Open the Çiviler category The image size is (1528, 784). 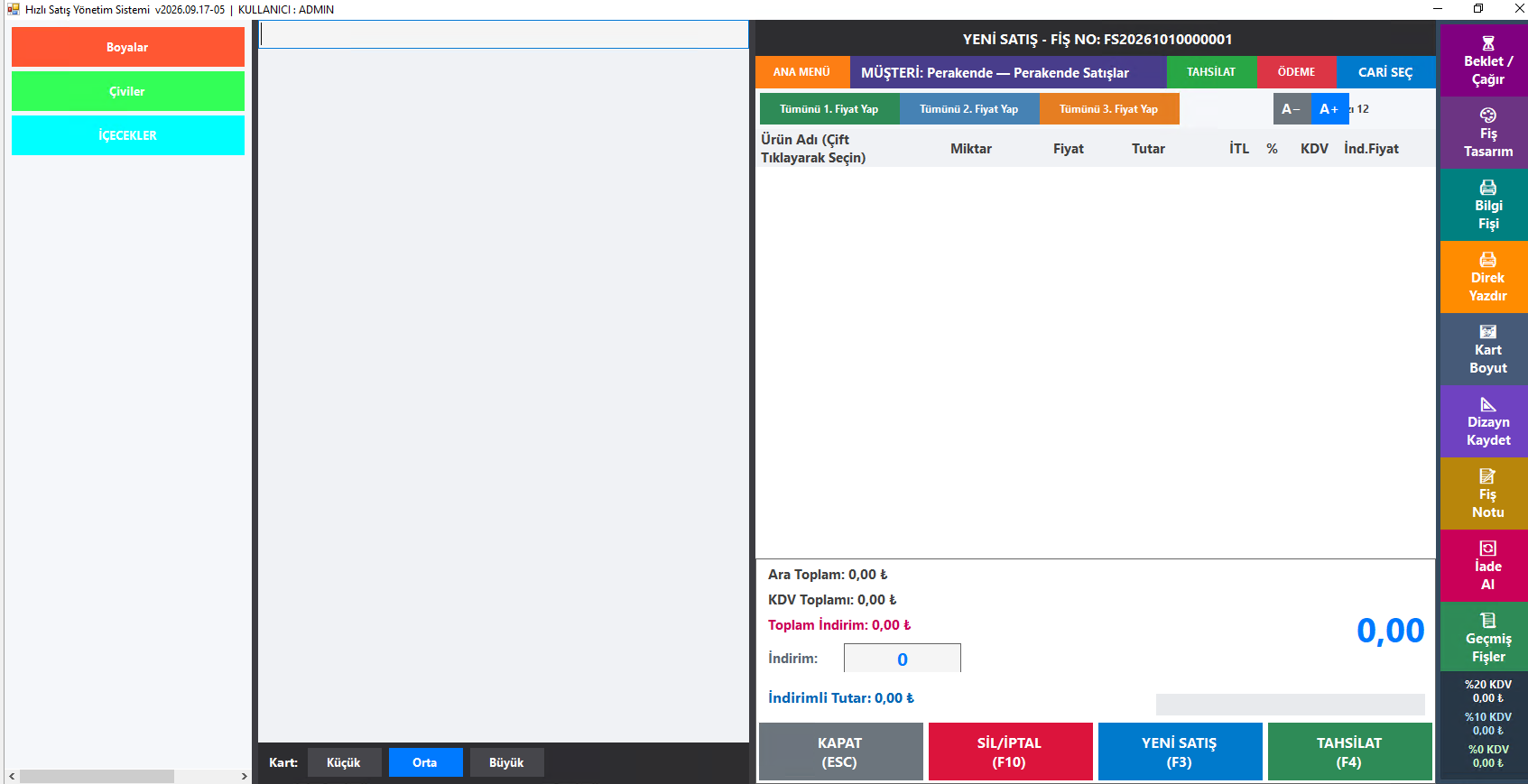(x=128, y=91)
